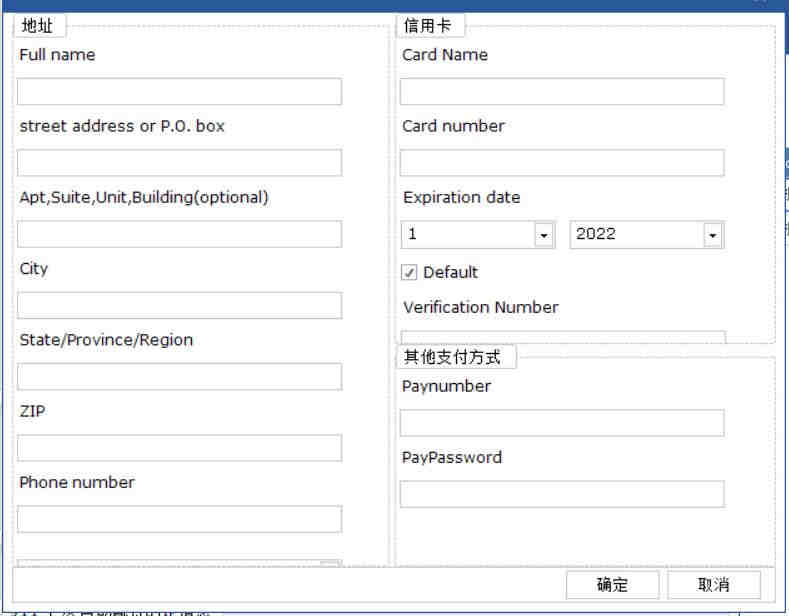Screen dimensions: 789x616
Task: Focus the Phone number field
Action: tap(179, 519)
